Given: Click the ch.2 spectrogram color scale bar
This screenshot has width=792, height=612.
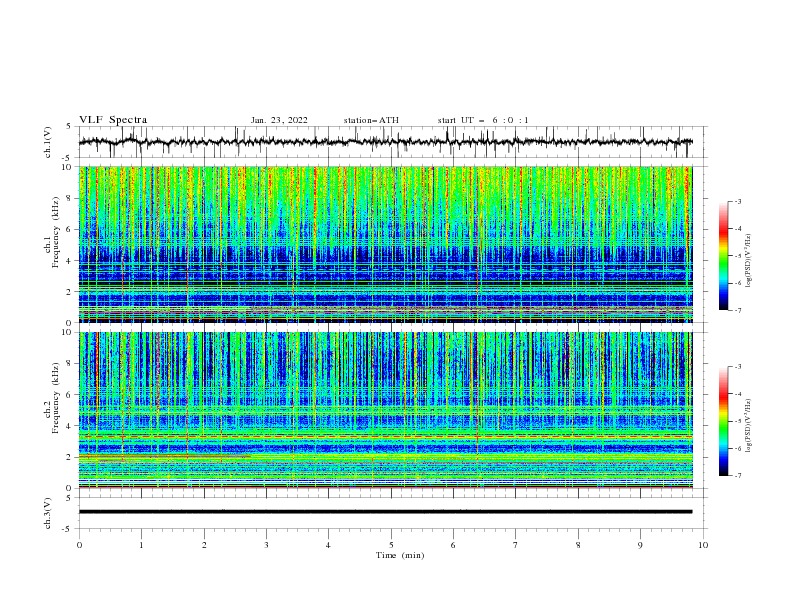Looking at the screenshot, I should [723, 421].
